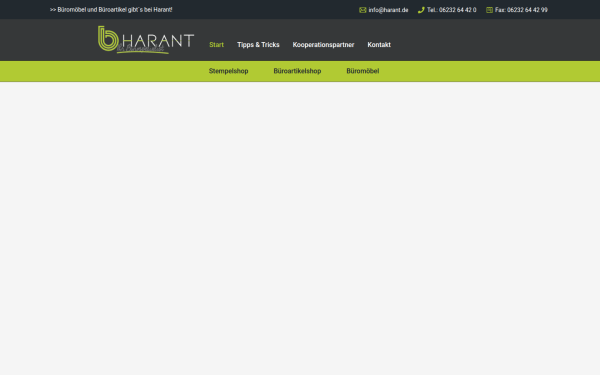Image resolution: width=600 pixels, height=375 pixels.
Task: Visit the Büroartikelshop link
Action: pyautogui.click(x=297, y=71)
